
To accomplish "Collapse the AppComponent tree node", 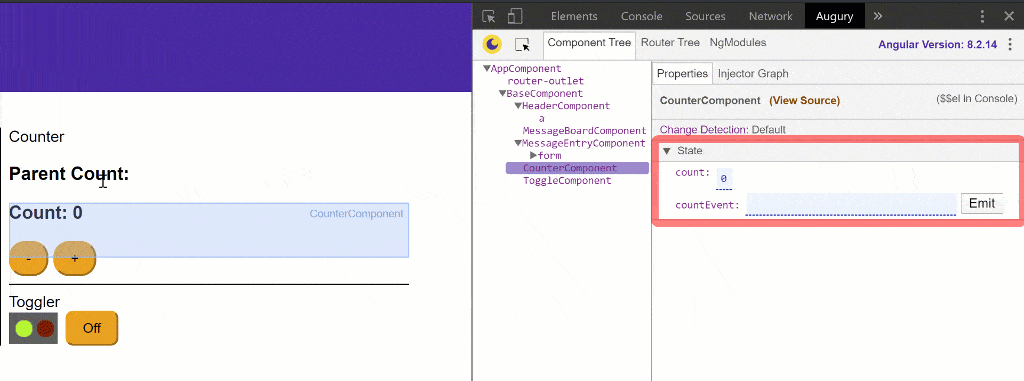I will point(487,69).
